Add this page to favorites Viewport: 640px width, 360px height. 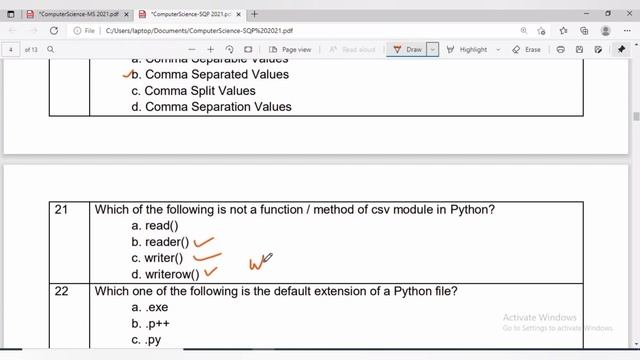(542, 31)
